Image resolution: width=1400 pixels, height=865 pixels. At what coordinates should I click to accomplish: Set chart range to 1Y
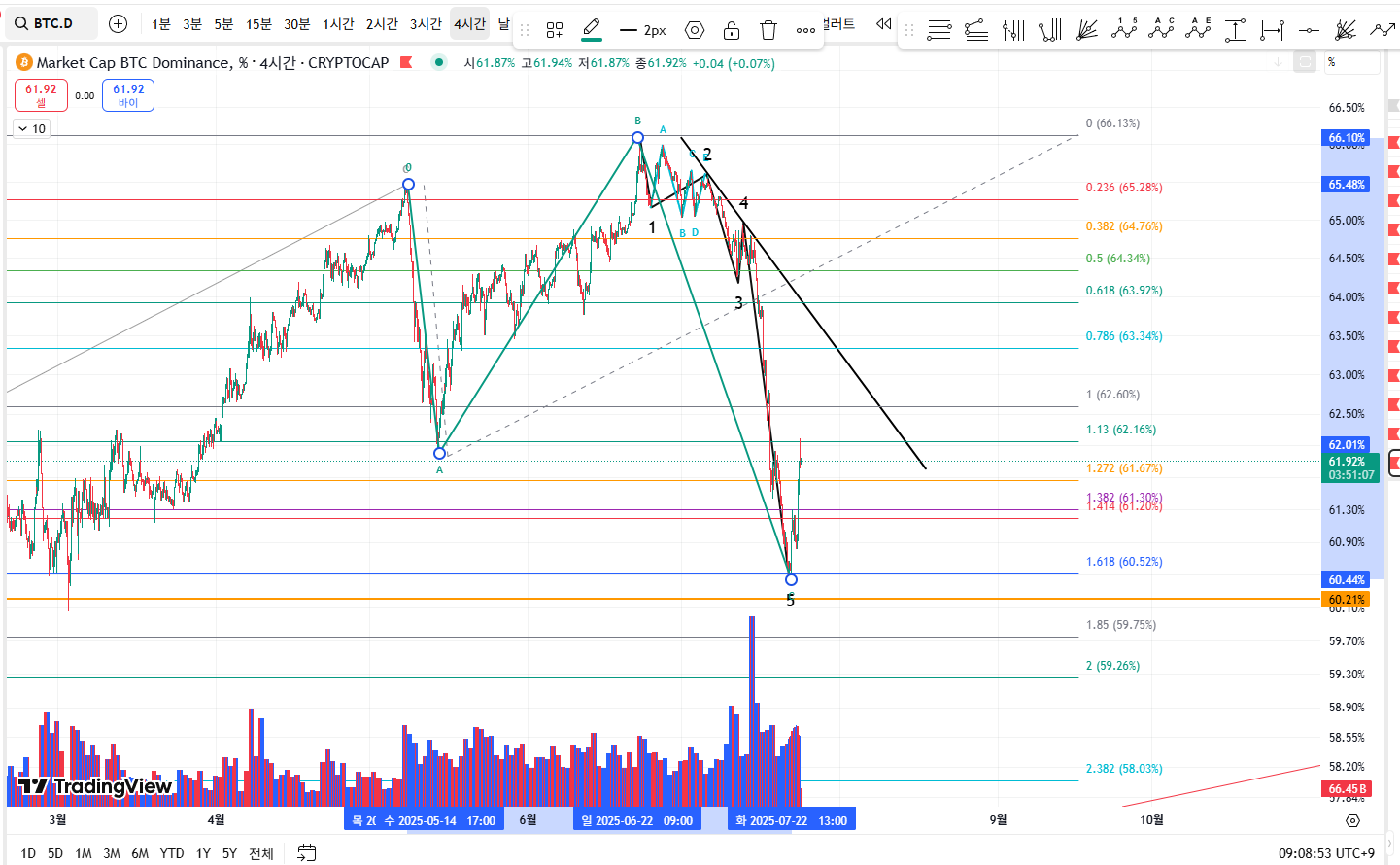203,853
